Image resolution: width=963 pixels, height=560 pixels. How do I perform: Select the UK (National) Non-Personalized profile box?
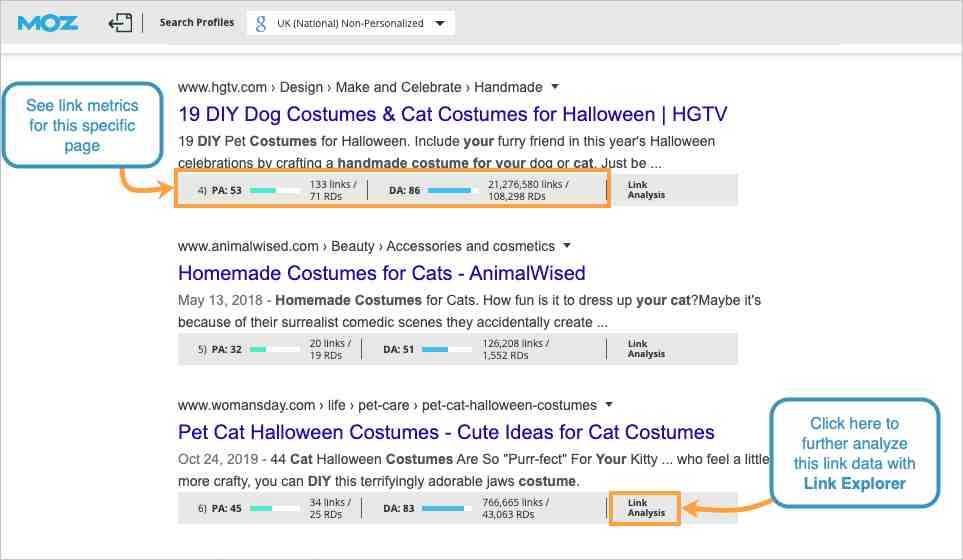[x=351, y=23]
